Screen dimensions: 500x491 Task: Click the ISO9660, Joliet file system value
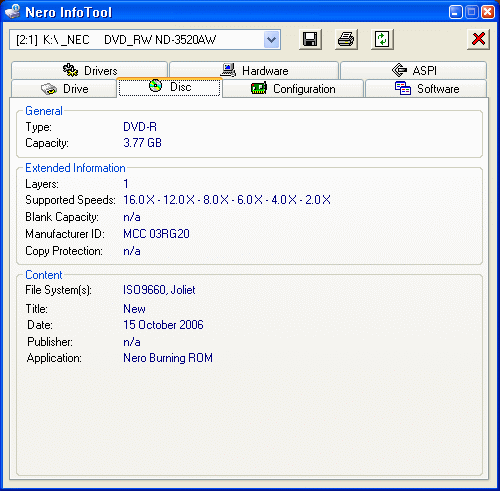(159, 290)
